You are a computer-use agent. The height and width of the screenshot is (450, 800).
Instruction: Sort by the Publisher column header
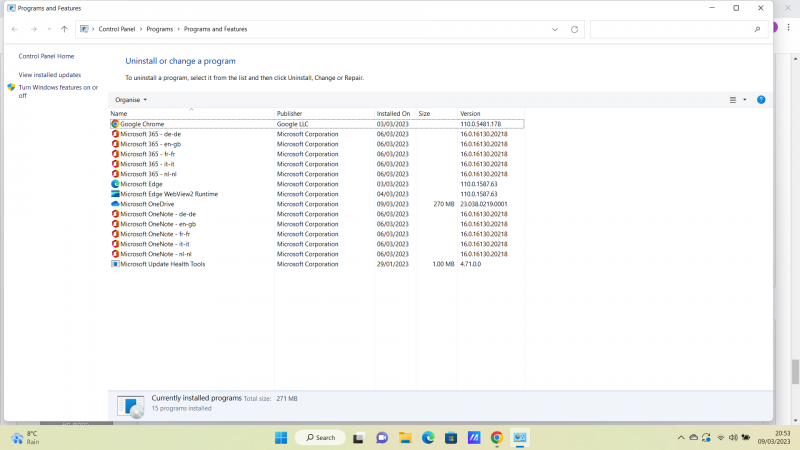324,113
